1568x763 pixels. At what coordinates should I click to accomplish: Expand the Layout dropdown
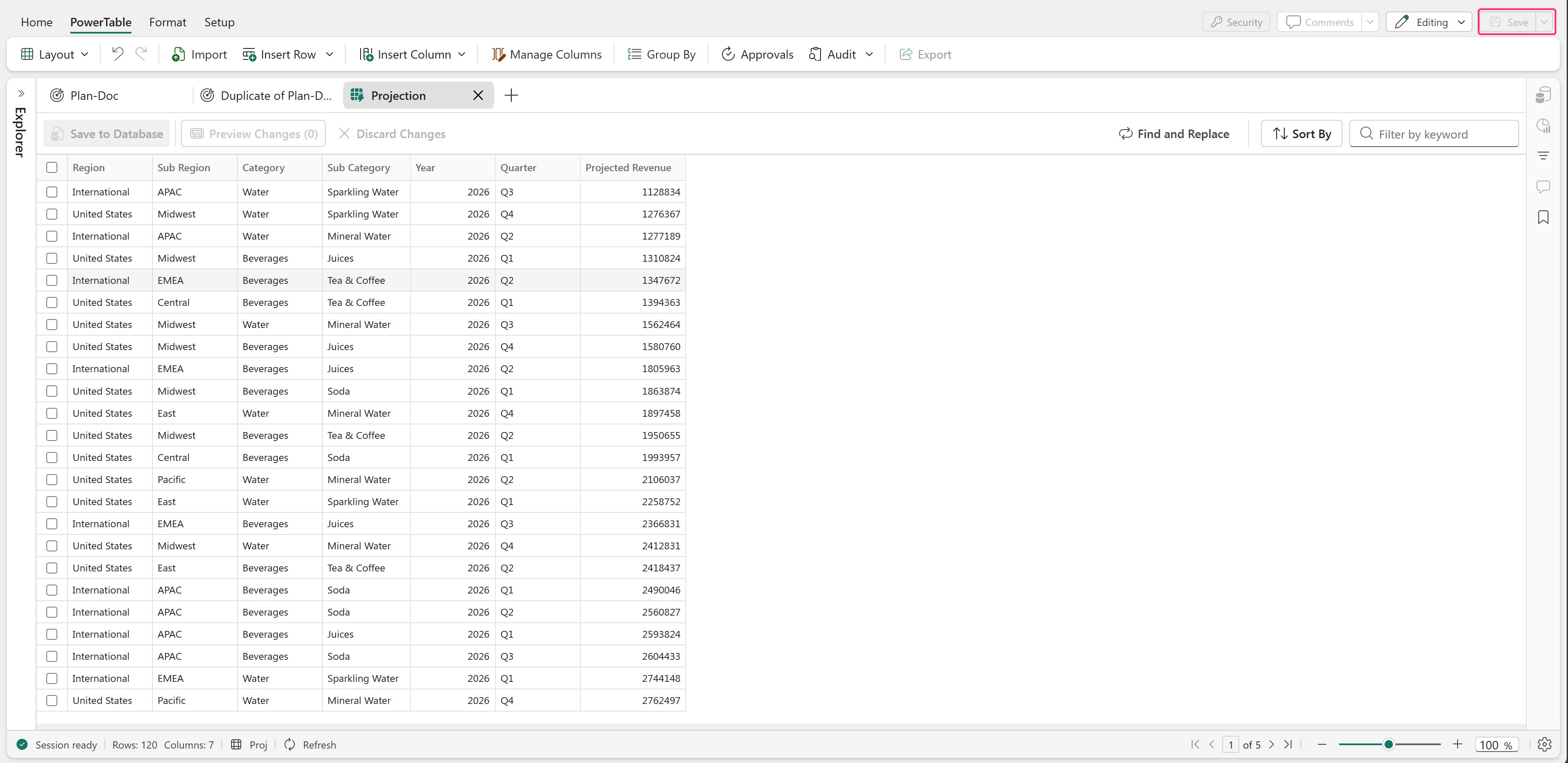[55, 54]
